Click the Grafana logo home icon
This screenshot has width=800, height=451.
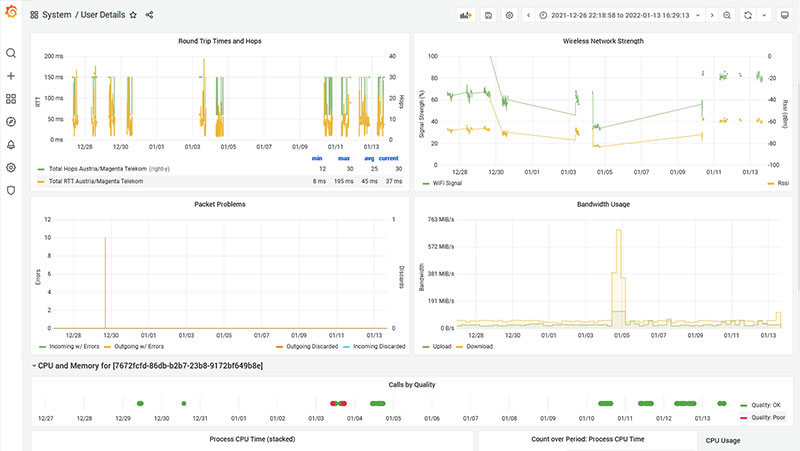[x=11, y=11]
